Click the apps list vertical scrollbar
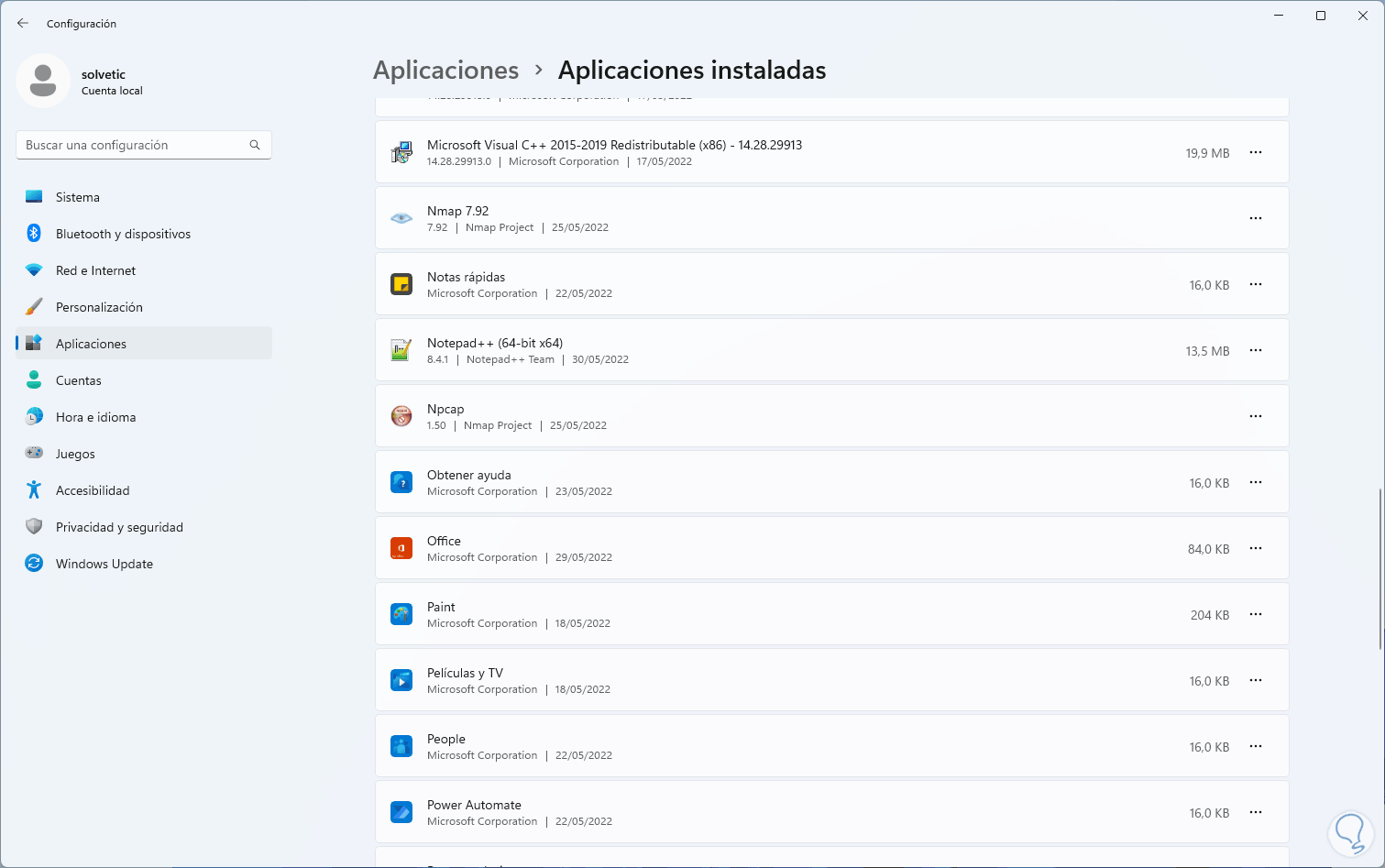The image size is (1385, 868). coord(1380,568)
